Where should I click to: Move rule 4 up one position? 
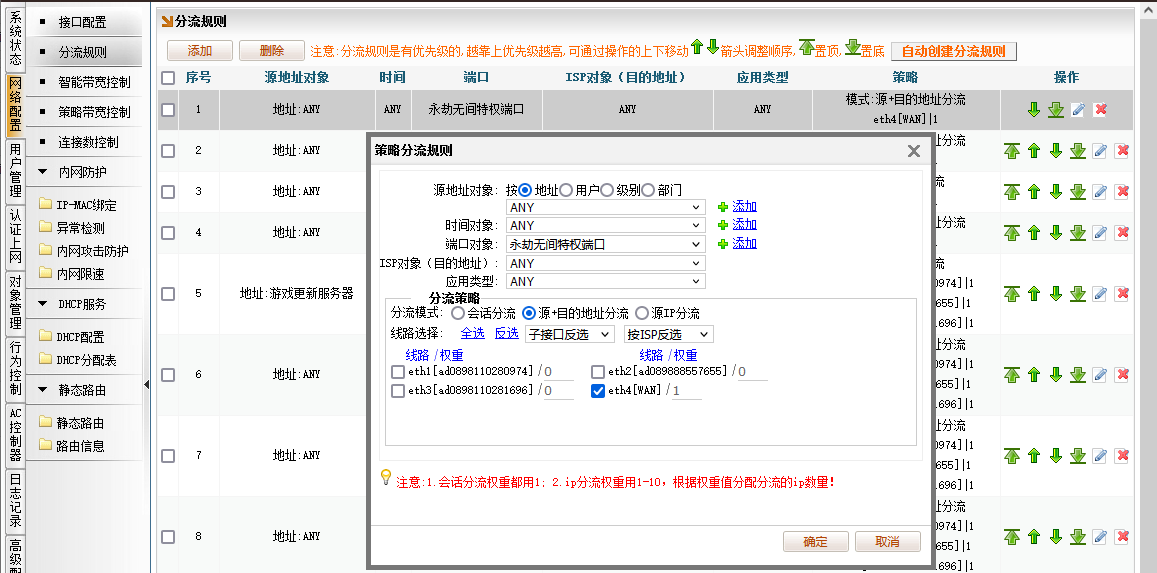(1034, 233)
